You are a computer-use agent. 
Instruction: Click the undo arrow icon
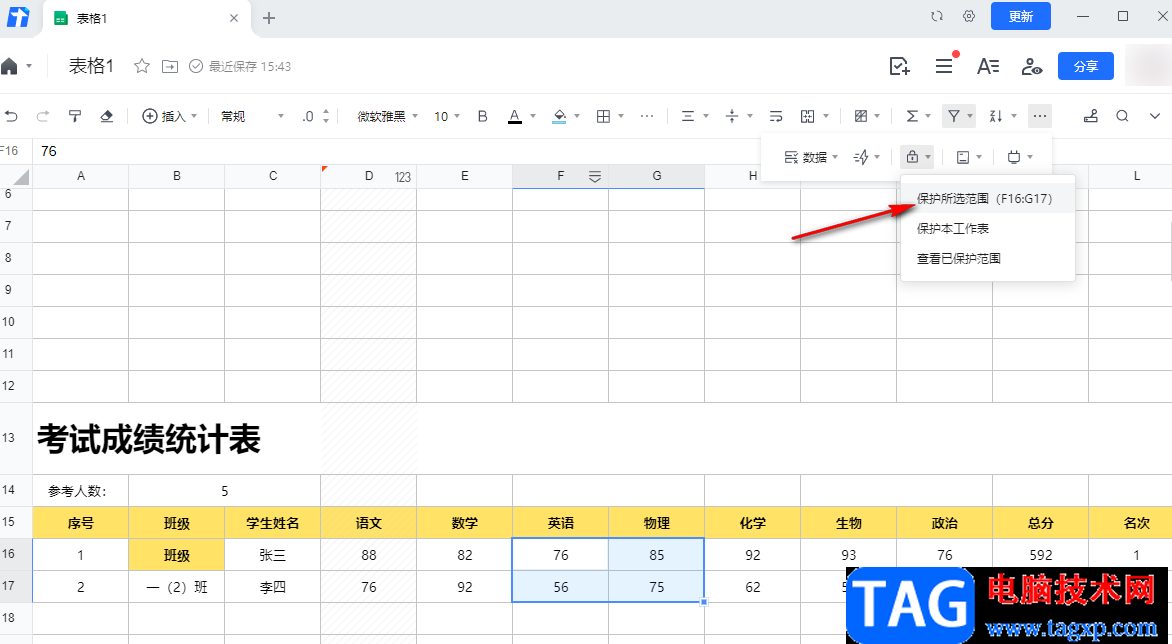pyautogui.click(x=10, y=116)
